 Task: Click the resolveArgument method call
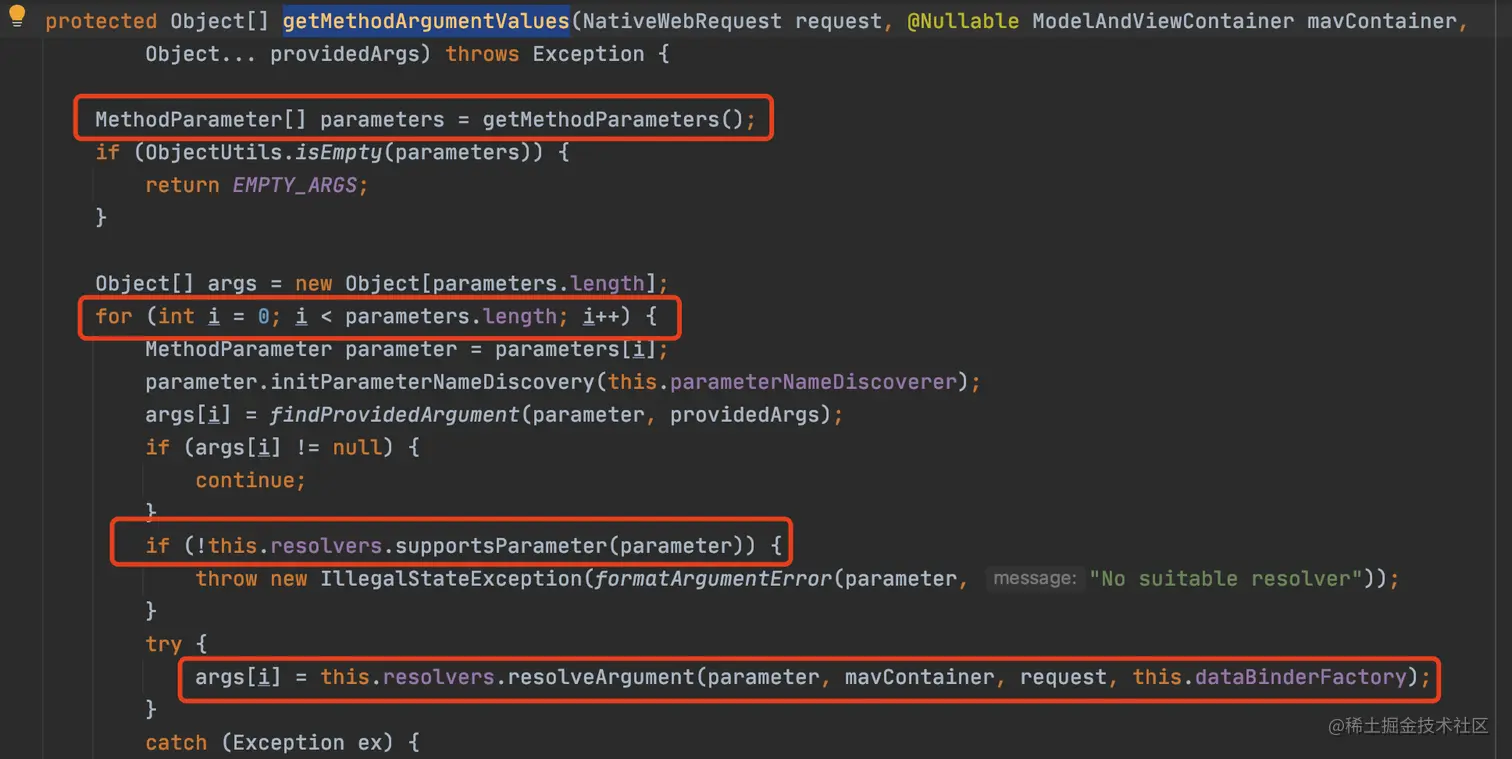(x=601, y=677)
